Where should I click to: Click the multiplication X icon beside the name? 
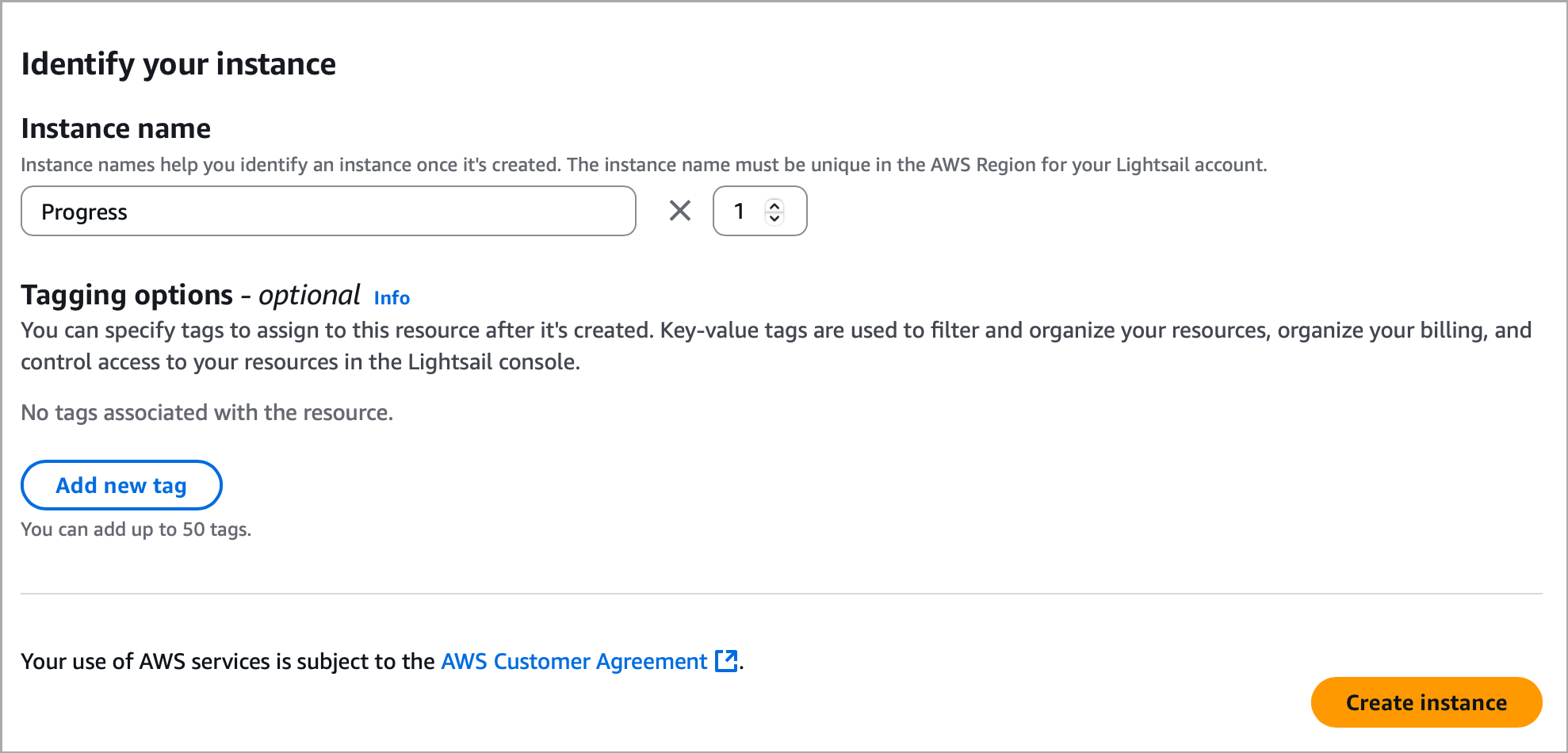(680, 211)
